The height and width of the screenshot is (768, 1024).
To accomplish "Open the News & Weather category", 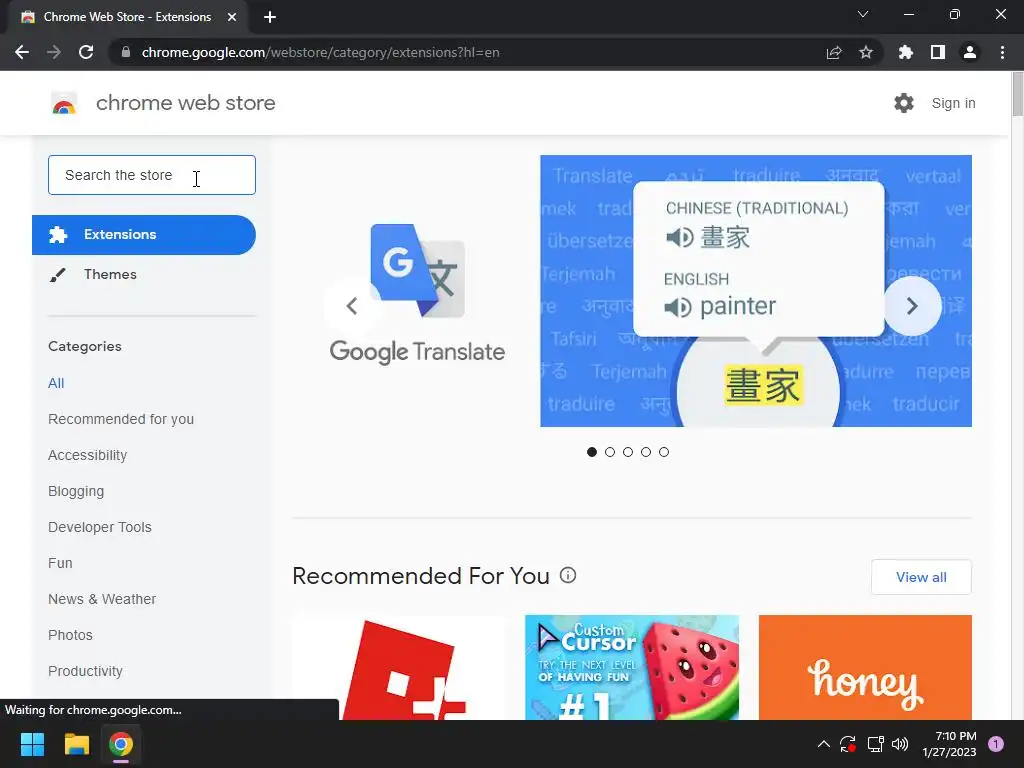I will click(x=102, y=599).
